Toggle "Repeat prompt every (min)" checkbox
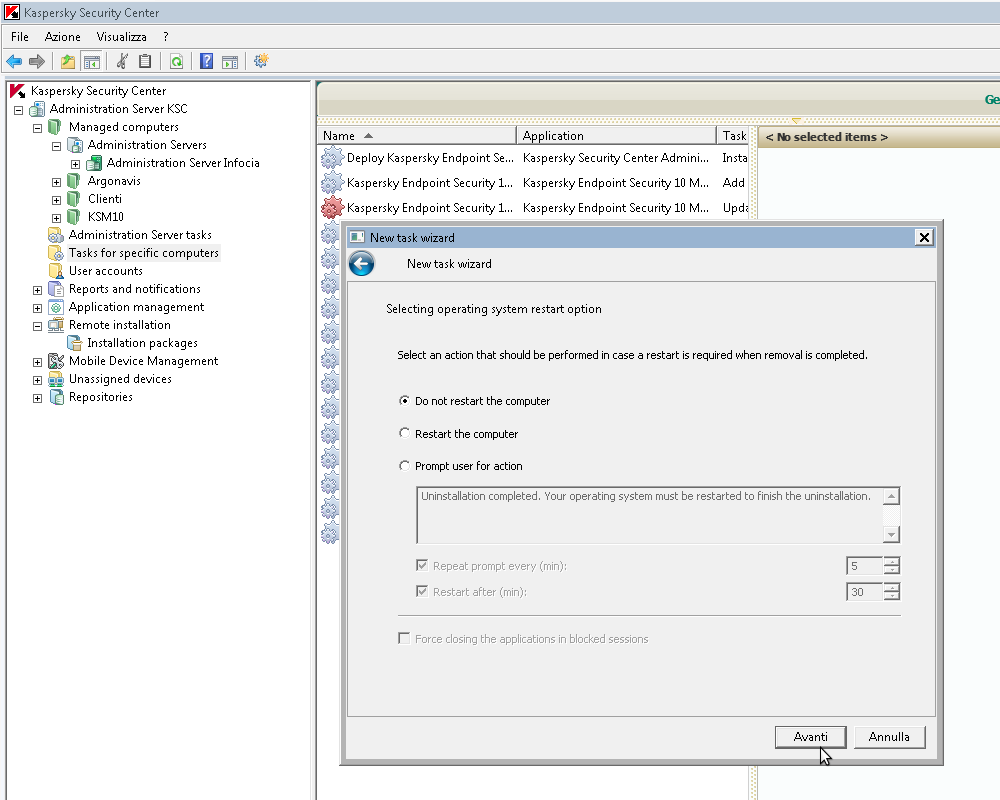 tap(422, 565)
